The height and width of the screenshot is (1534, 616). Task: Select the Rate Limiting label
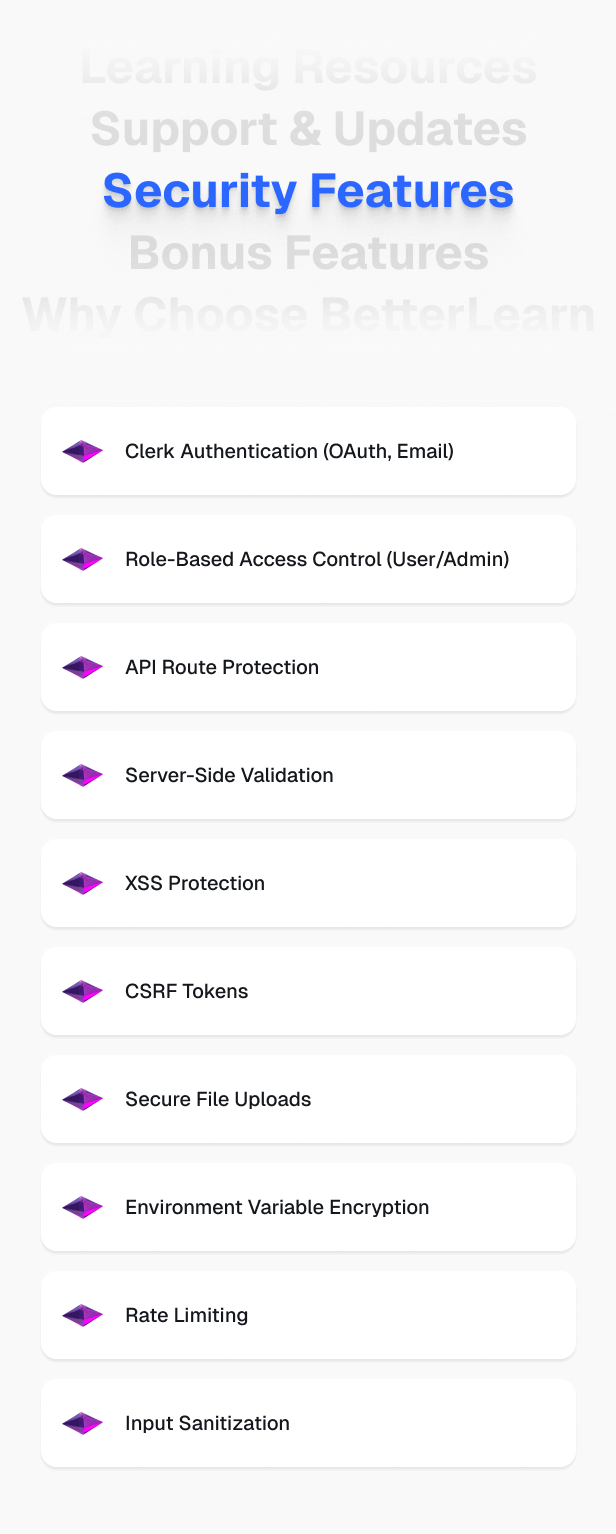tap(186, 1315)
